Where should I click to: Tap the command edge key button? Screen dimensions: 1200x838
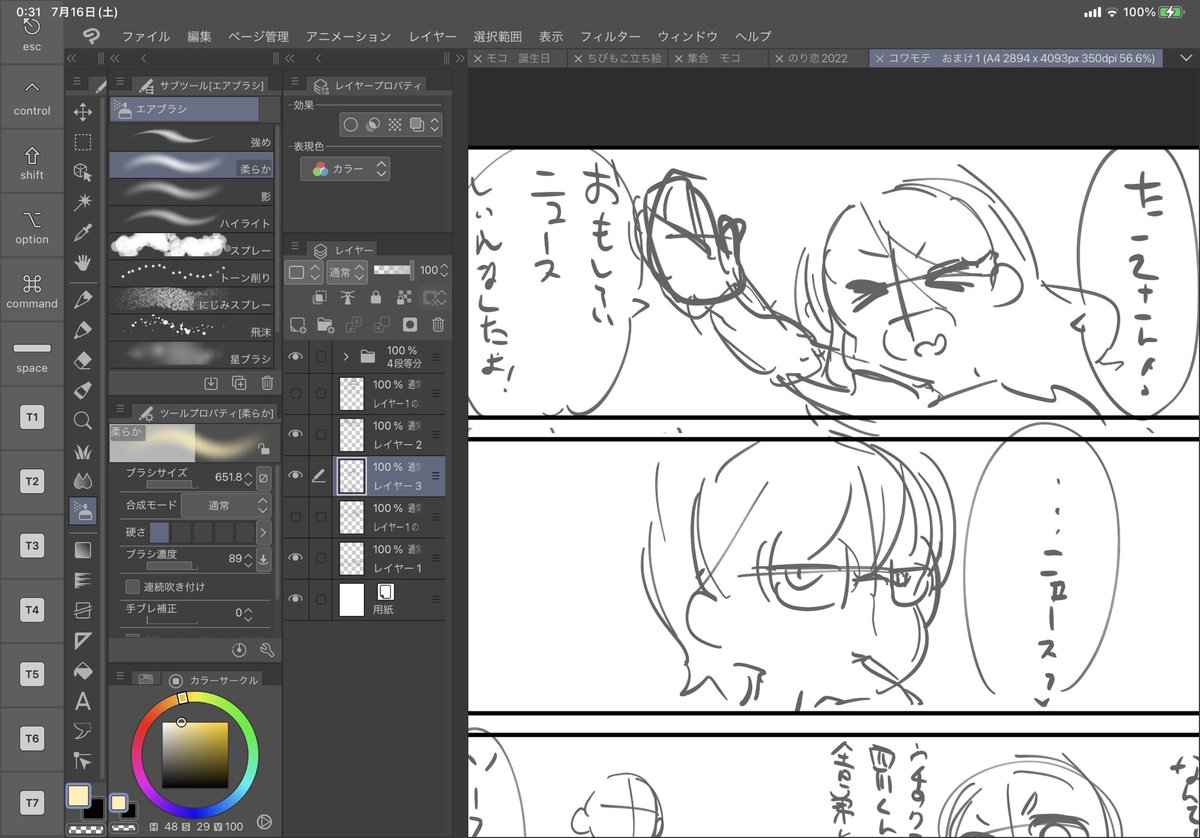pyautogui.click(x=32, y=290)
